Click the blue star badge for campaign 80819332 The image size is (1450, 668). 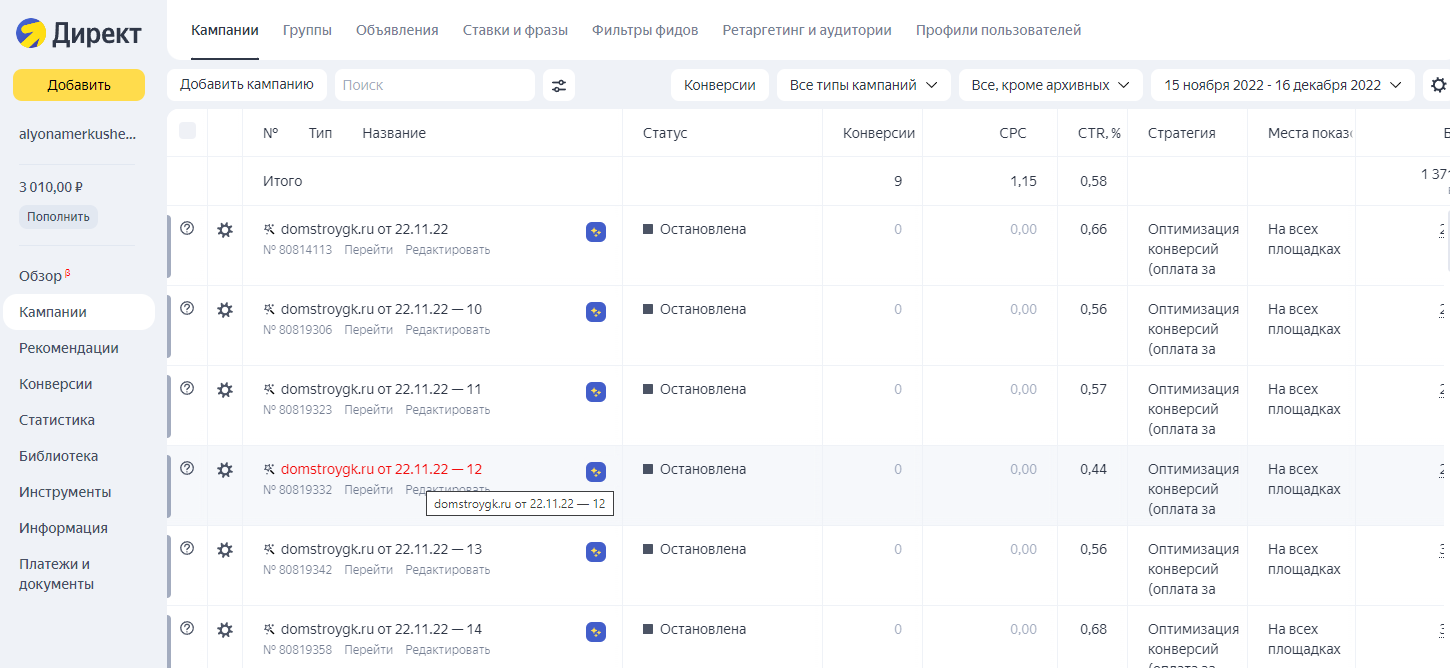(596, 472)
